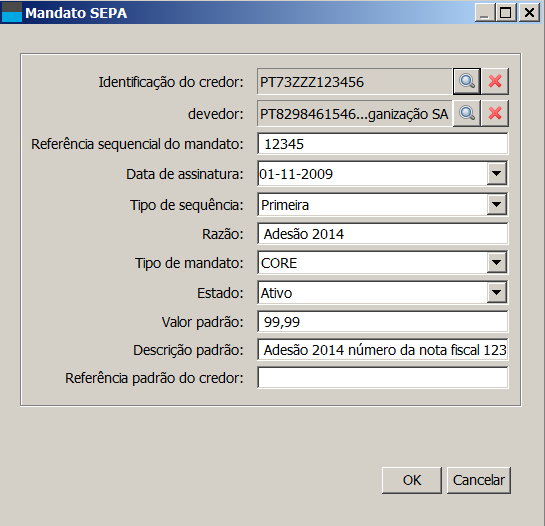Click the Mandato SEPA window icon
The height and width of the screenshot is (526, 545).
coord(12,13)
